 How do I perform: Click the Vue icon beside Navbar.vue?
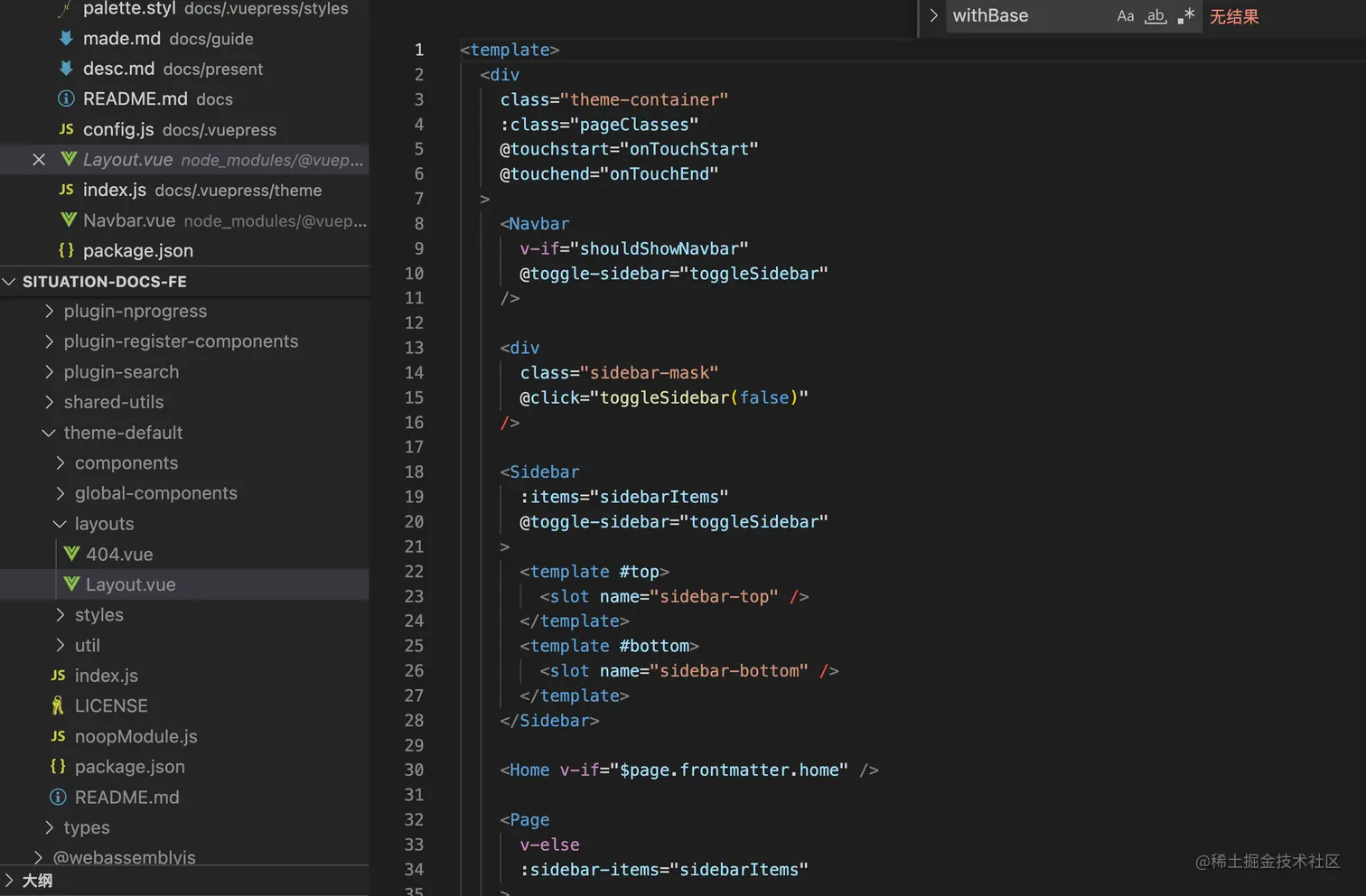[68, 220]
